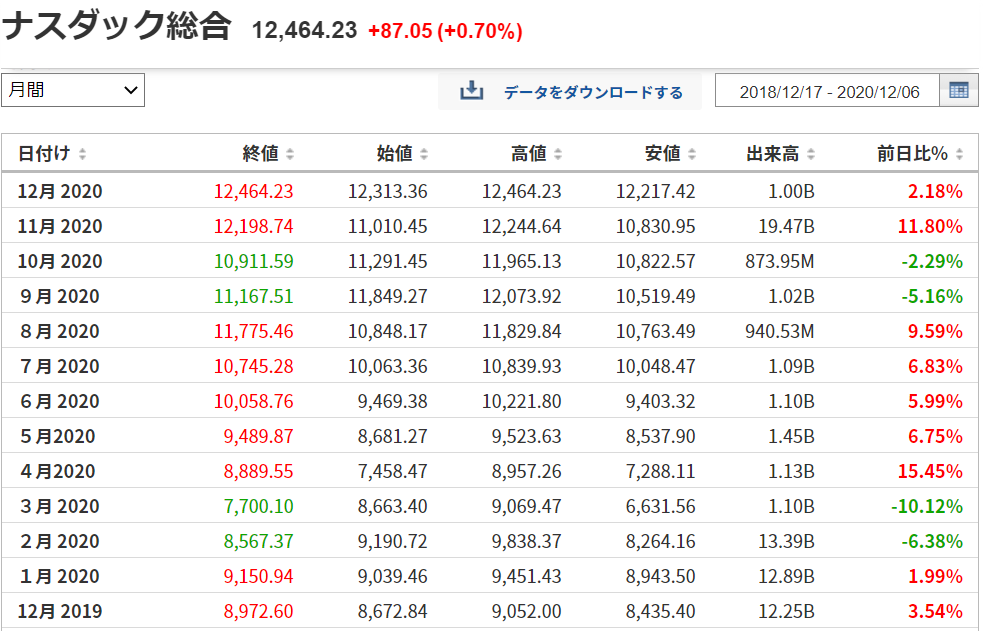Select the 12月 2020 row date
Viewport: 988px width, 631px height.
click(60, 191)
